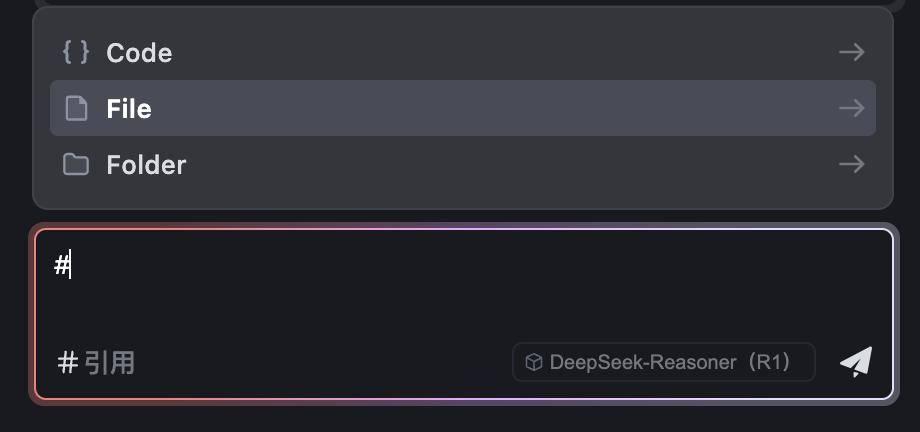Pick the Folder reference option
The width and height of the screenshot is (920, 432).
pyautogui.click(x=146, y=164)
